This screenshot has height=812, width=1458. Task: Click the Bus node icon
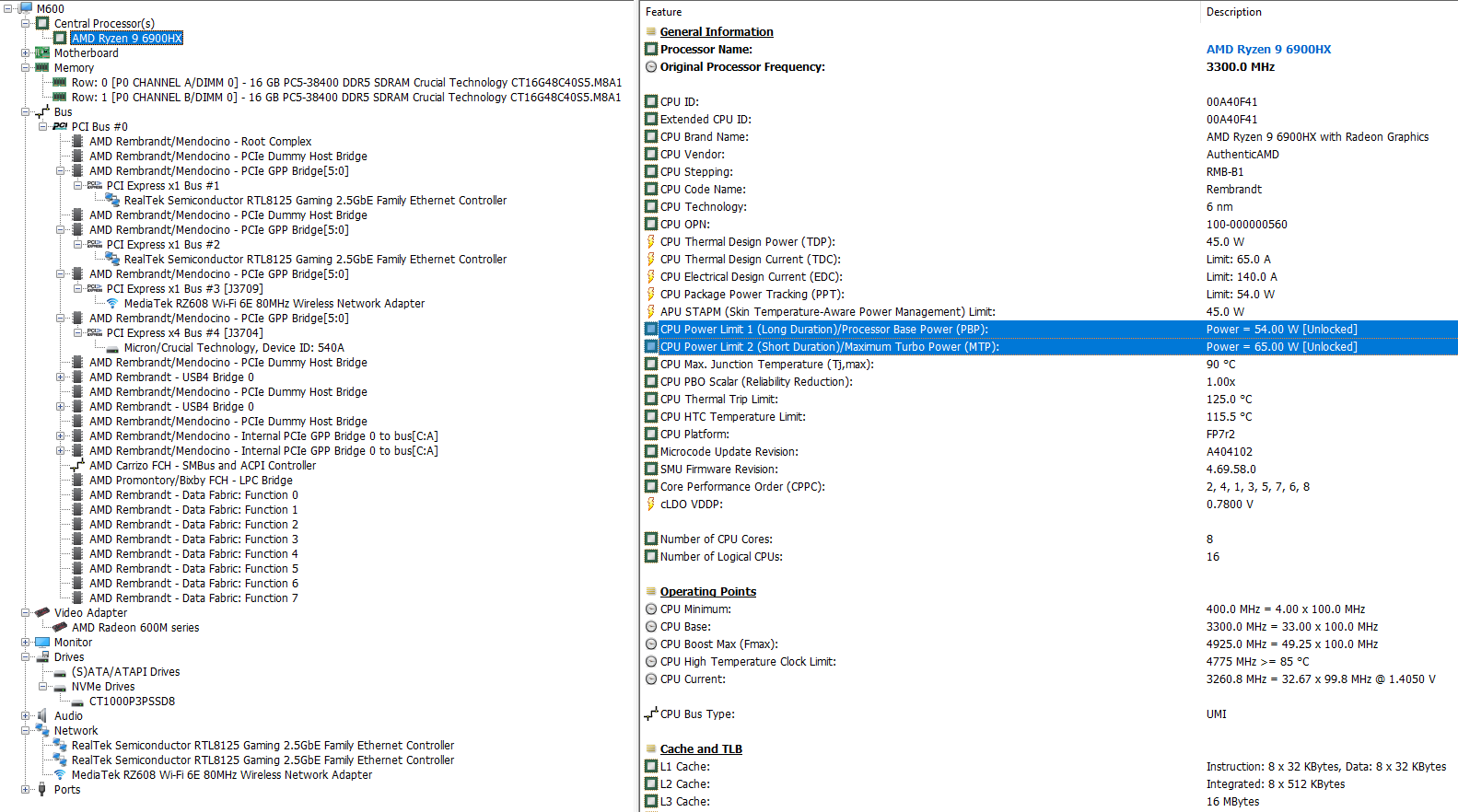click(42, 111)
